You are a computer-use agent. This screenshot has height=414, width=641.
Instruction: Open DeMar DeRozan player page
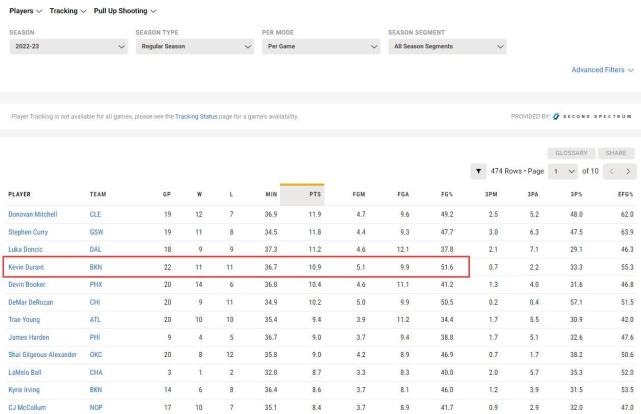(31, 302)
